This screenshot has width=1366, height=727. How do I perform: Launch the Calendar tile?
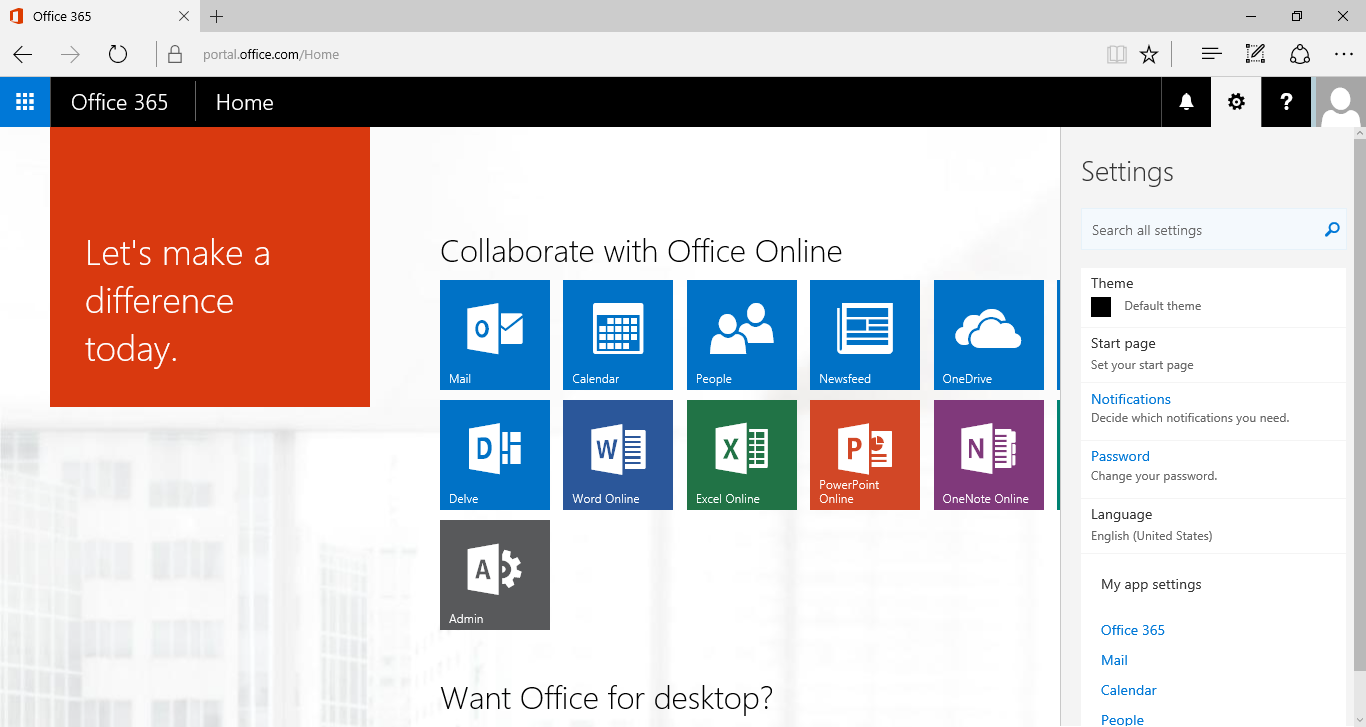(x=618, y=335)
